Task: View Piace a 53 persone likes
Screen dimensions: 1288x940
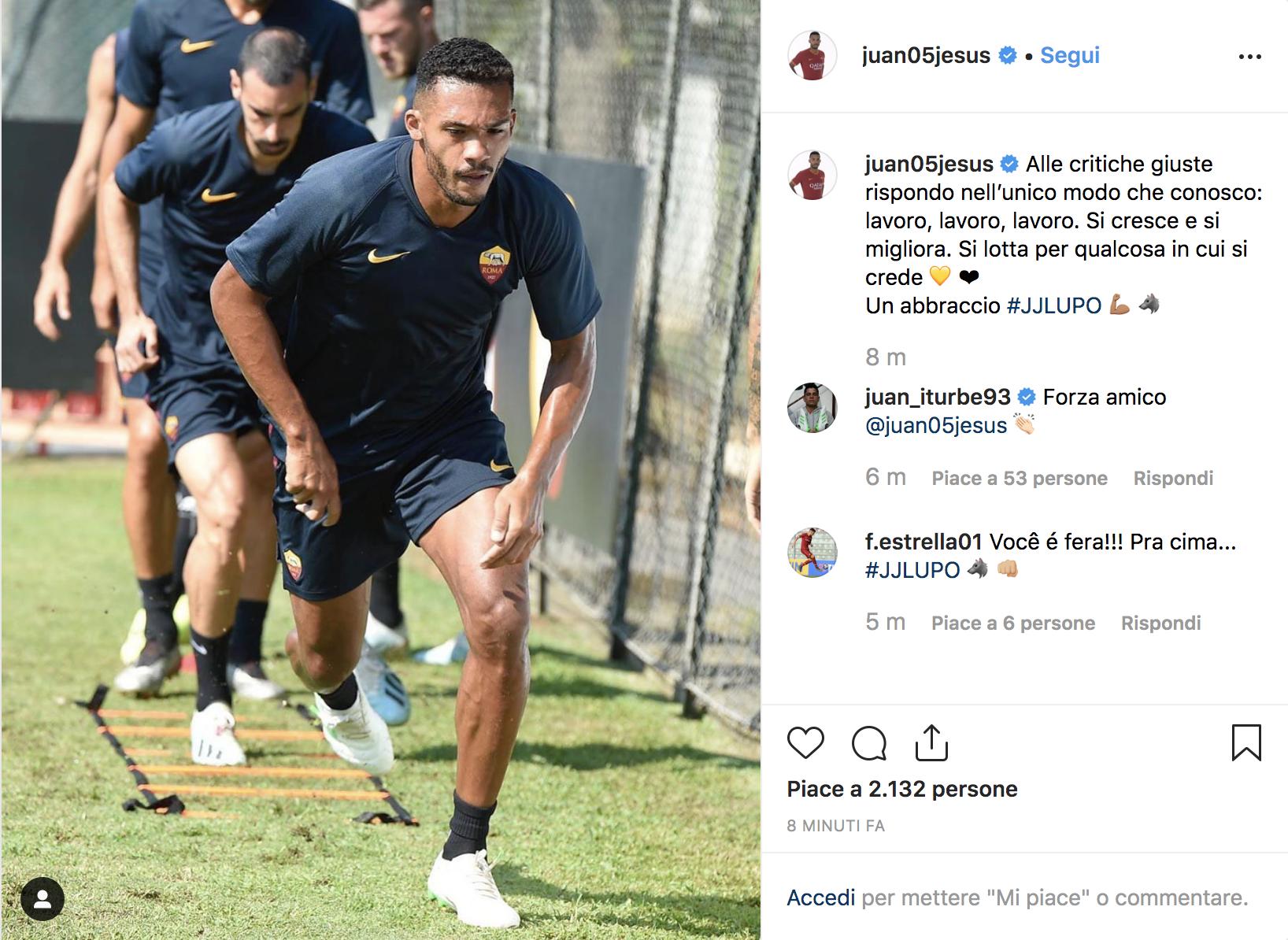Action: 1020,478
